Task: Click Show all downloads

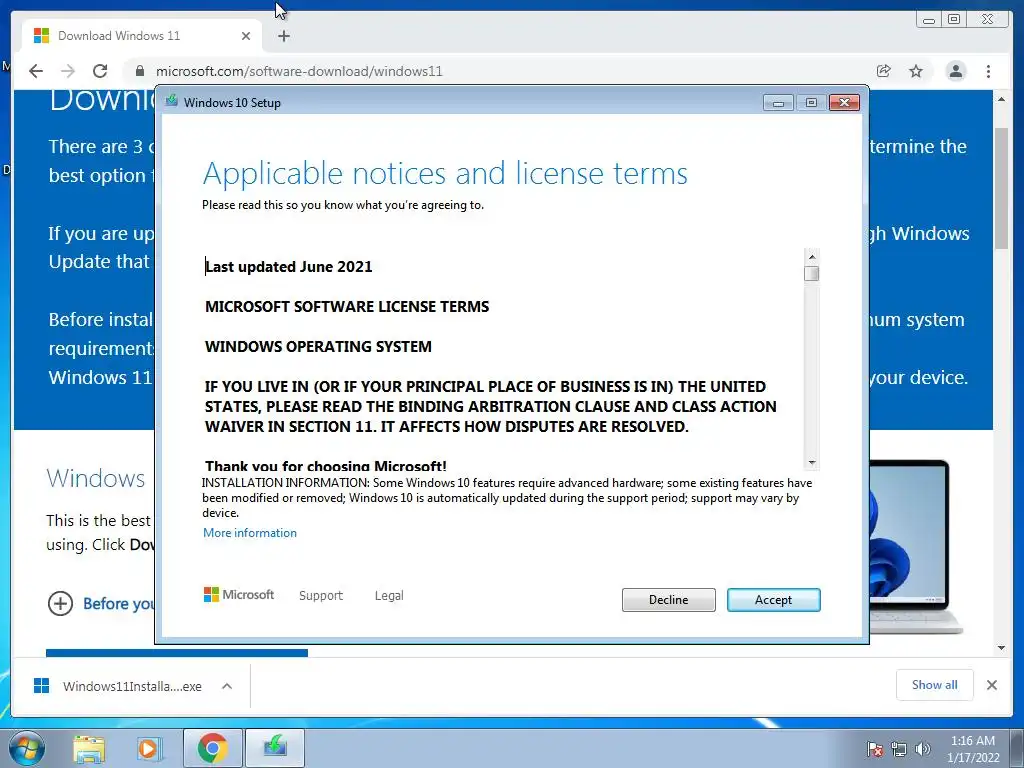Action: point(935,684)
